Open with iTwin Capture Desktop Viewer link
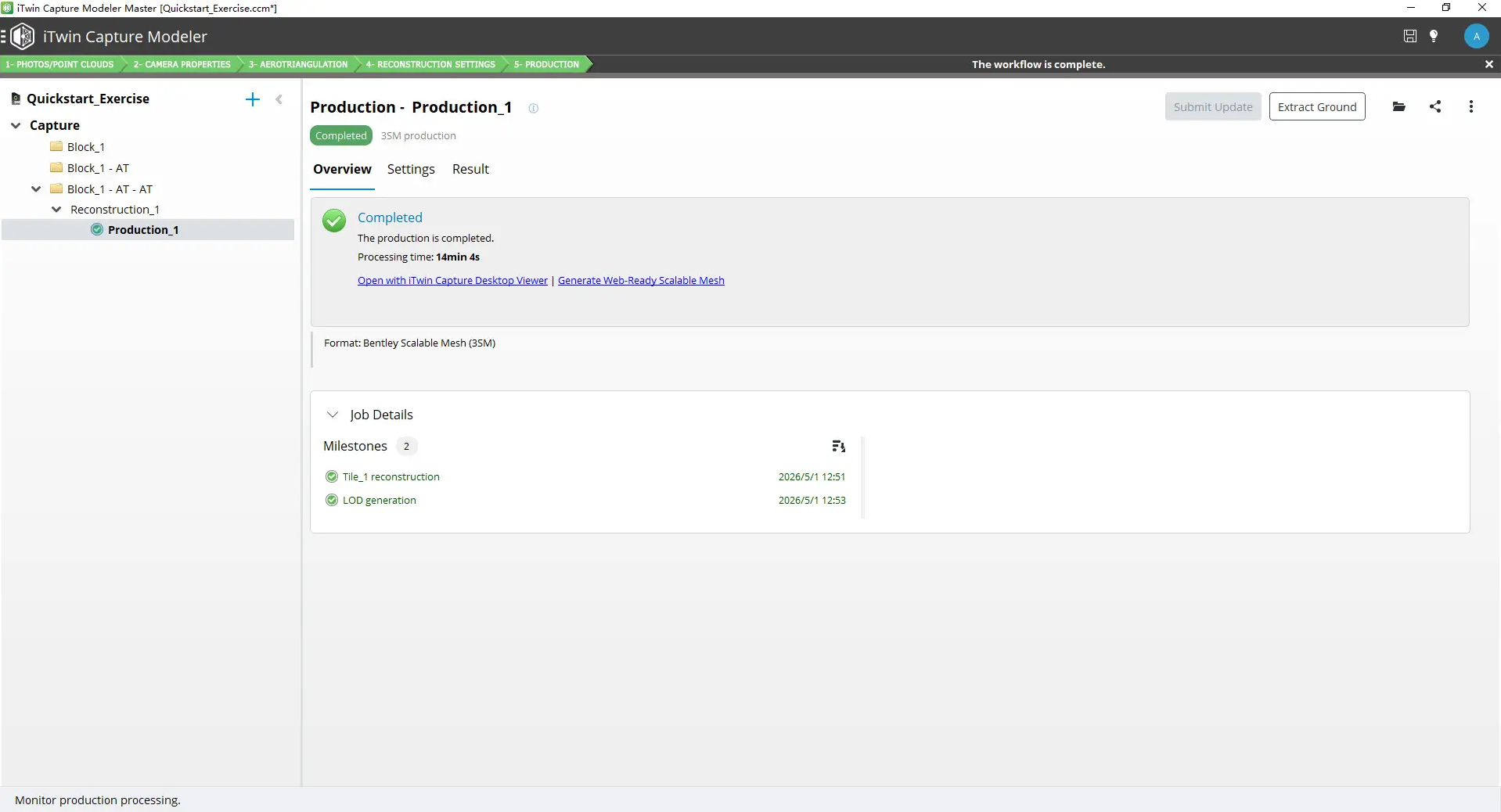1501x812 pixels. 452,281
